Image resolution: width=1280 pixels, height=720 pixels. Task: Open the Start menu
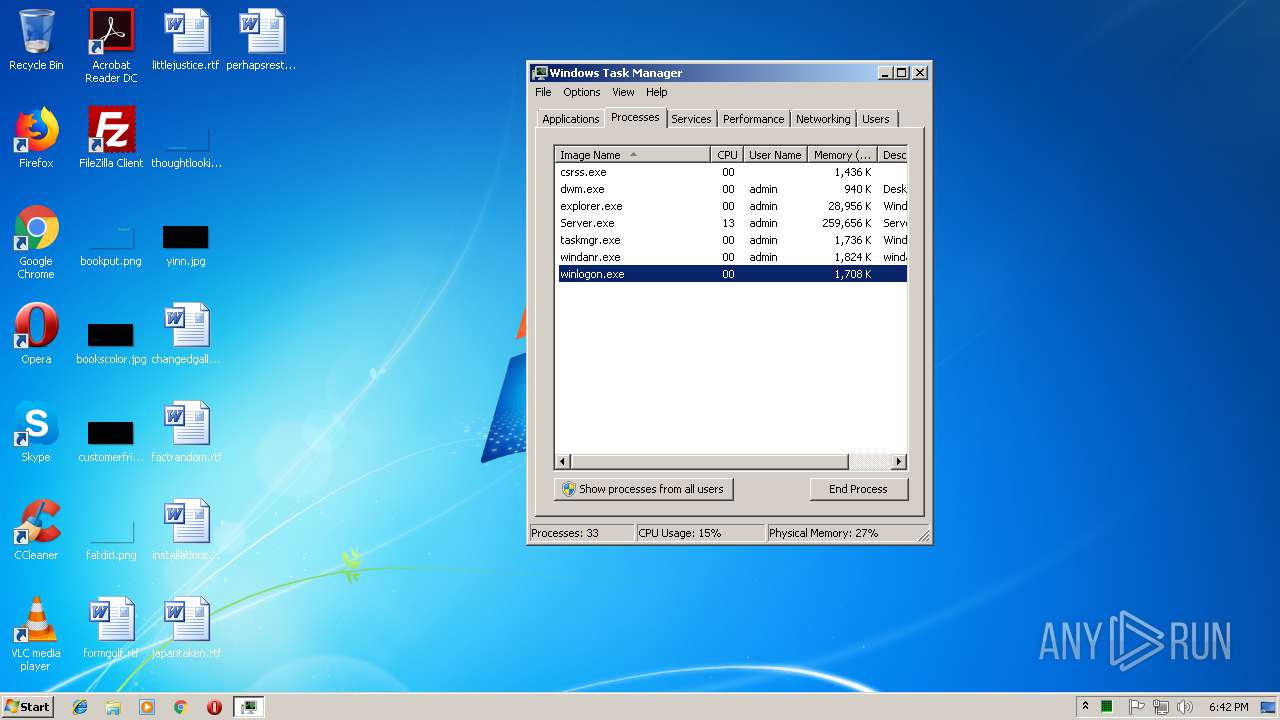[27, 707]
